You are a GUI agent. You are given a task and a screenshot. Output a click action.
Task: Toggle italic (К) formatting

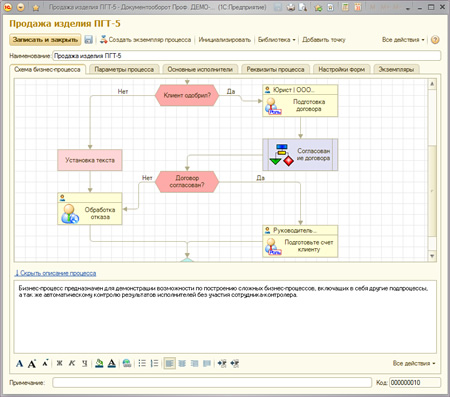[72, 363]
